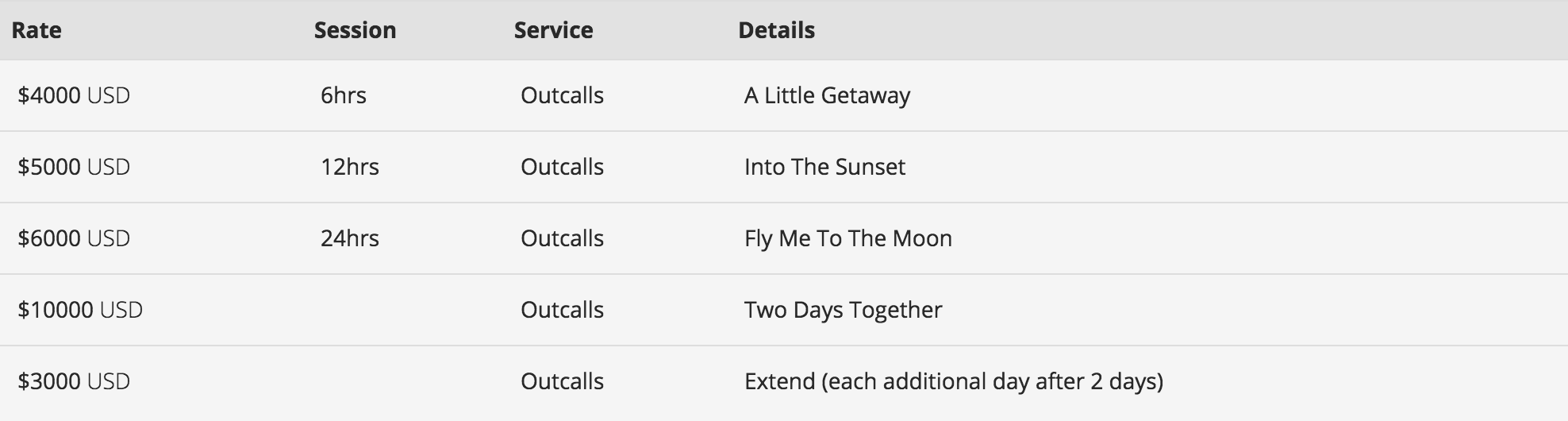Click the Rate column header
The height and width of the screenshot is (421, 1568).
click(x=37, y=30)
